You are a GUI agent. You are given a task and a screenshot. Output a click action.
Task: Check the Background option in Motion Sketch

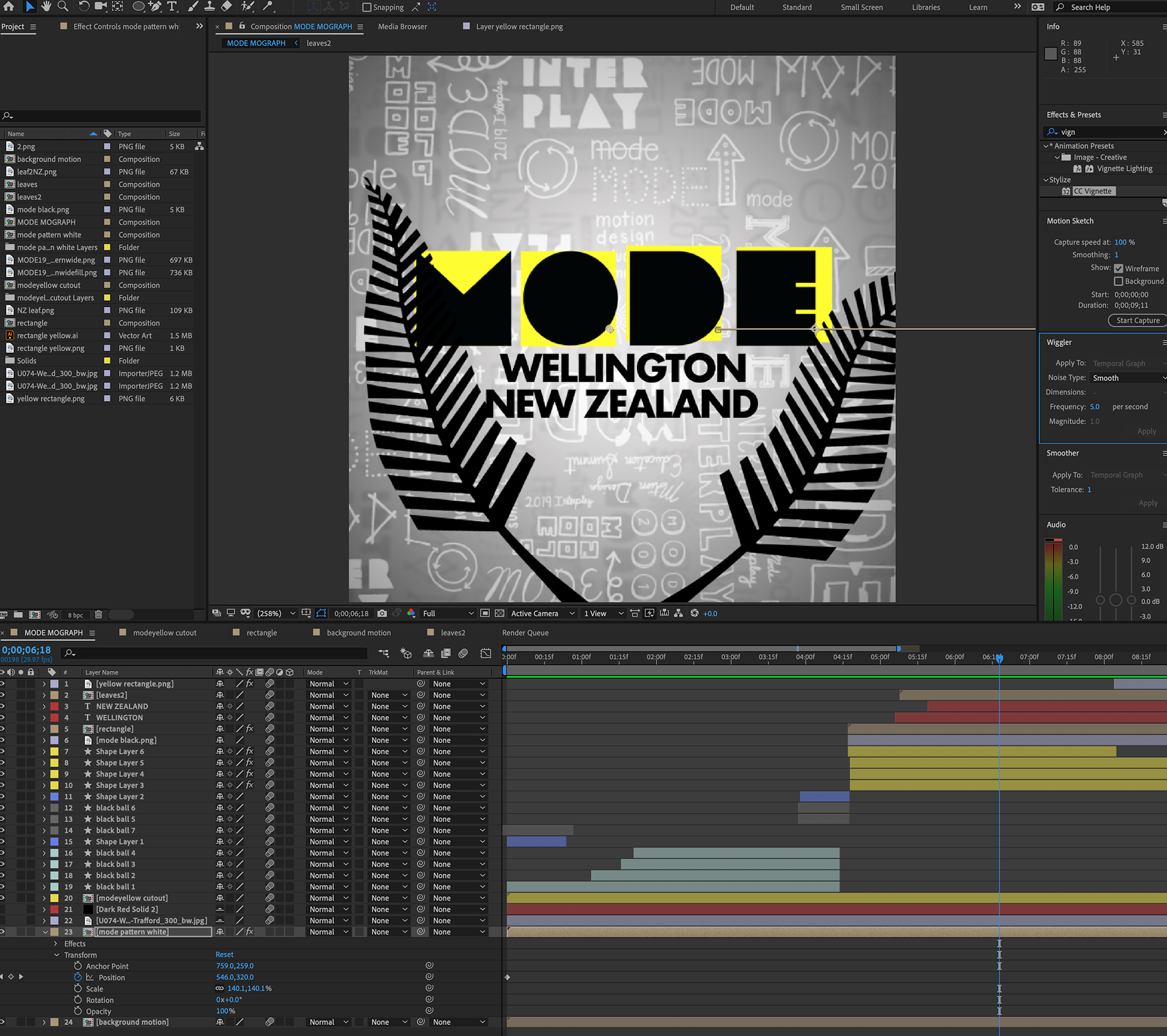point(1118,281)
